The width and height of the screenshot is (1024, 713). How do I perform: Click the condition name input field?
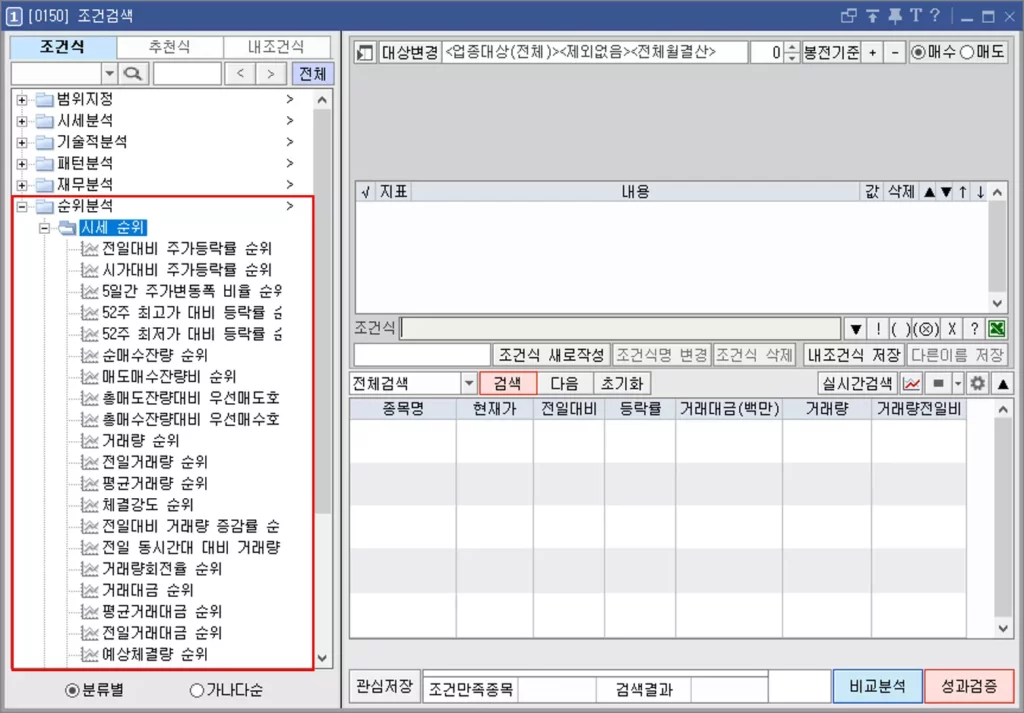[x=423, y=355]
